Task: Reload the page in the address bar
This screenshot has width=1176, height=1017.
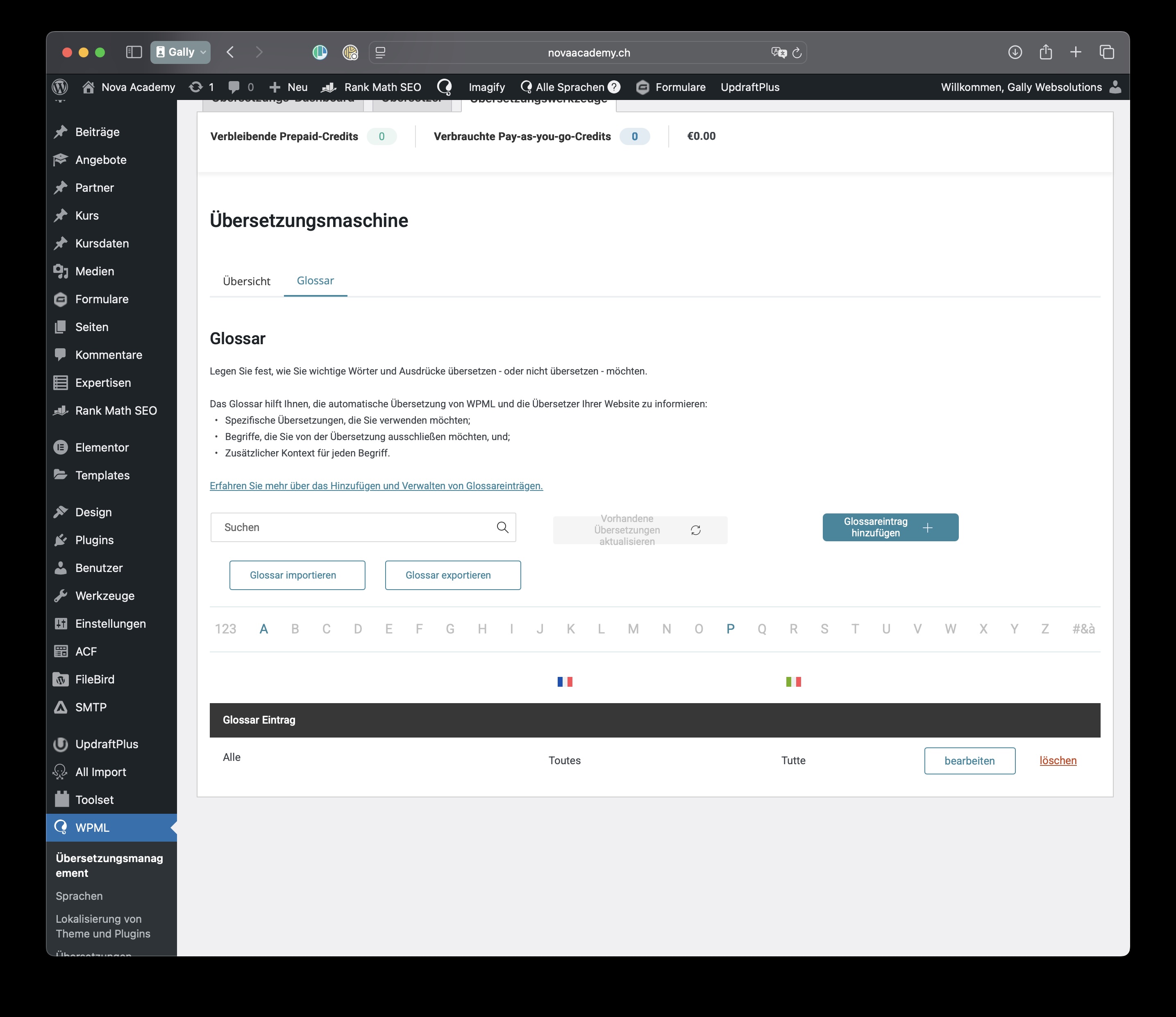Action: [x=797, y=53]
